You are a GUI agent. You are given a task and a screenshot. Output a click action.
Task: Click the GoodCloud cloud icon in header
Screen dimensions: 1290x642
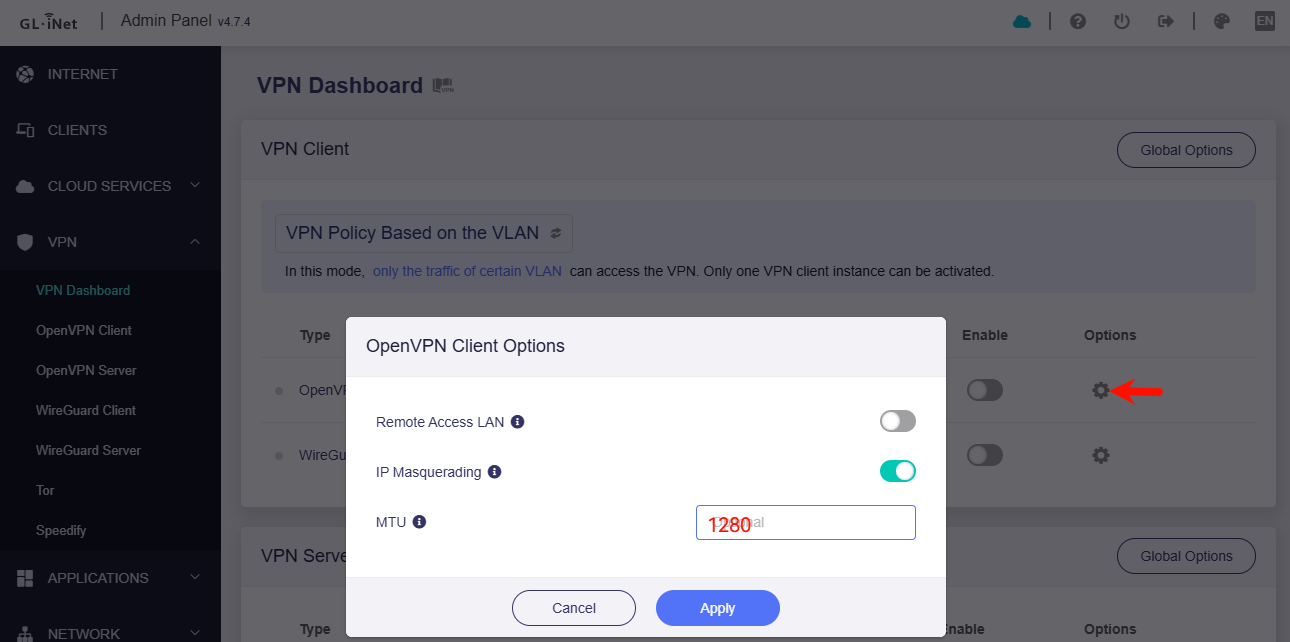1021,21
